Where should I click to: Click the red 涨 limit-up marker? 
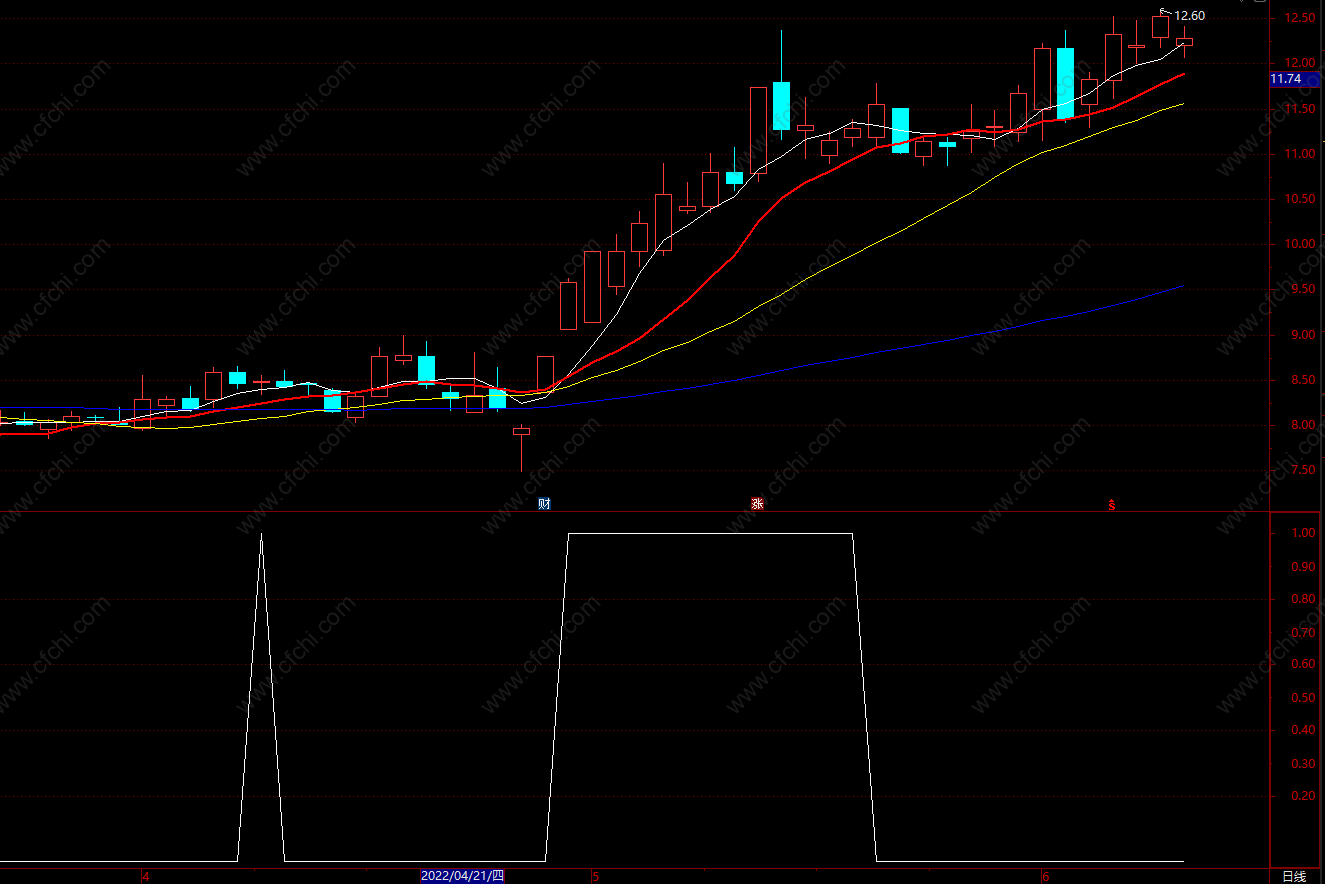coord(757,503)
